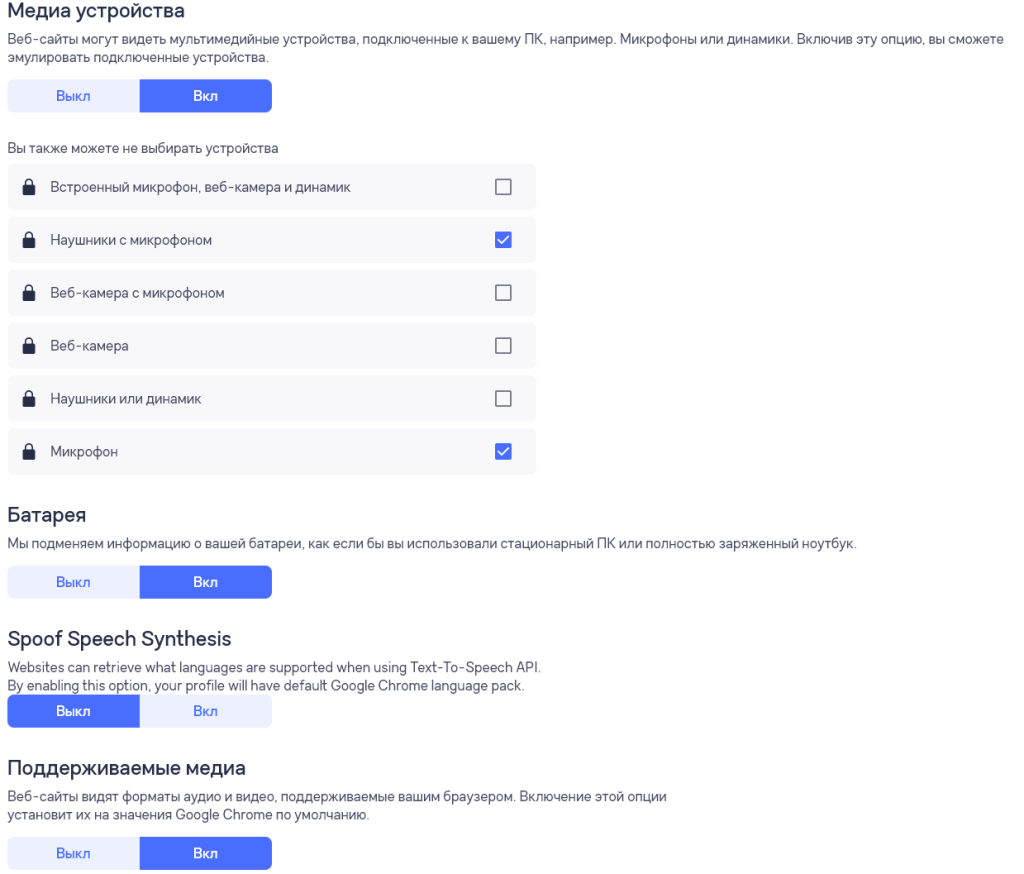Check the Наушники или динамик checkbox
This screenshot has width=1024, height=874.
pos(503,399)
